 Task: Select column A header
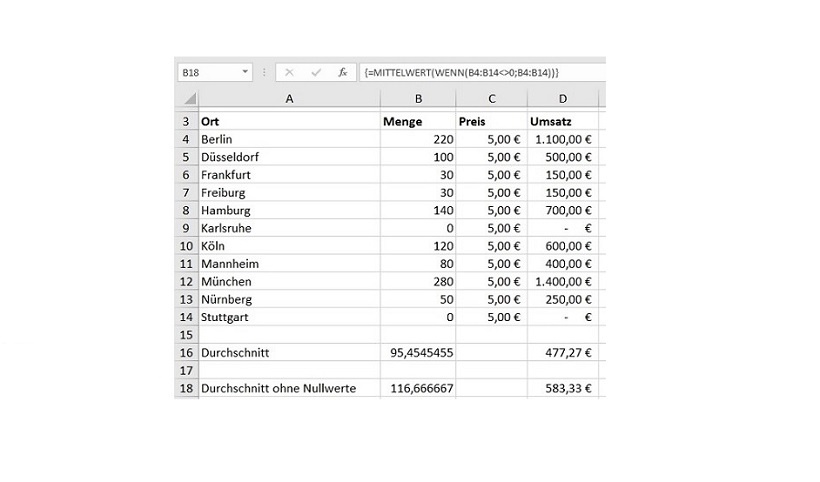point(289,99)
